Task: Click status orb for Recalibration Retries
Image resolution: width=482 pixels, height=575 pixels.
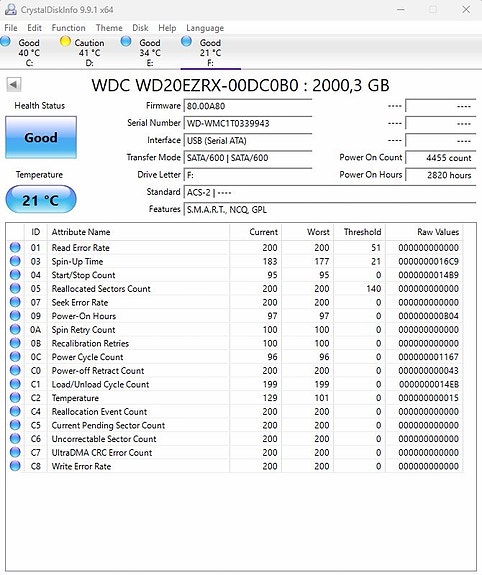Action: coord(15,343)
